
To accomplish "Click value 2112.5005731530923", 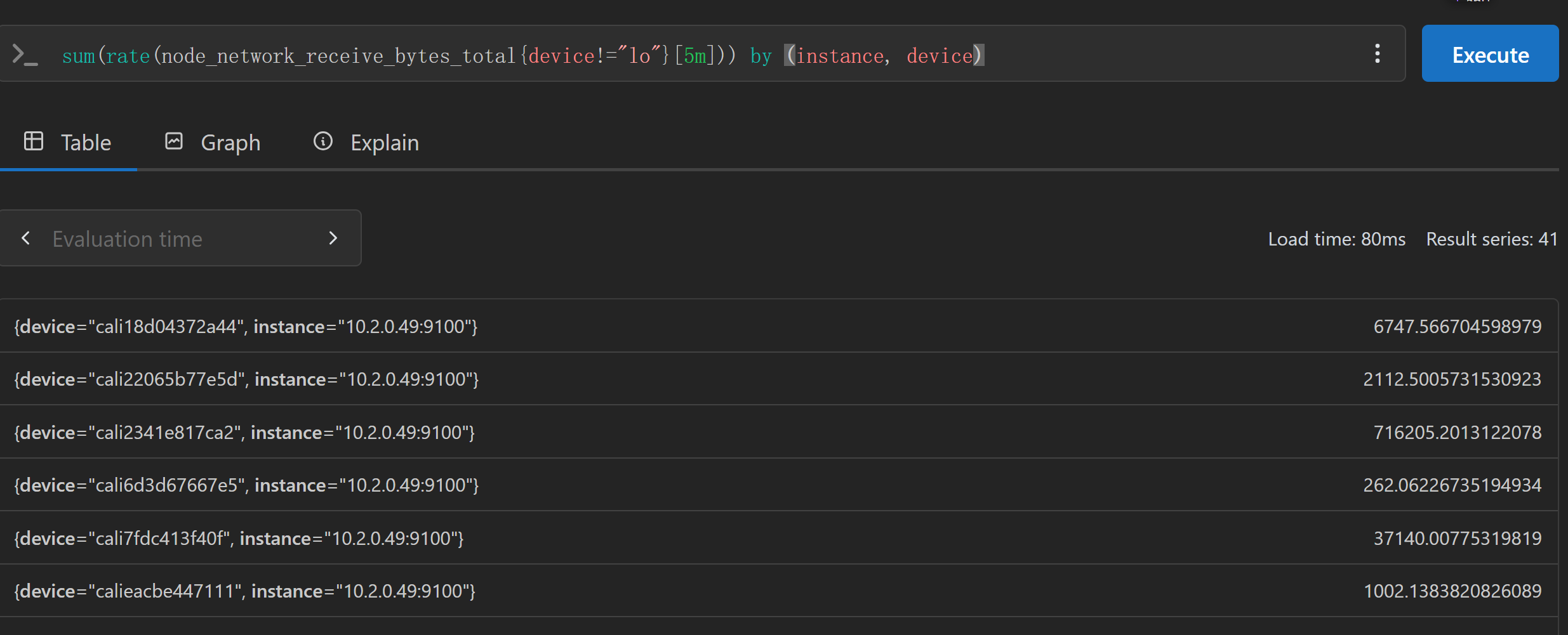I will 1452,379.
